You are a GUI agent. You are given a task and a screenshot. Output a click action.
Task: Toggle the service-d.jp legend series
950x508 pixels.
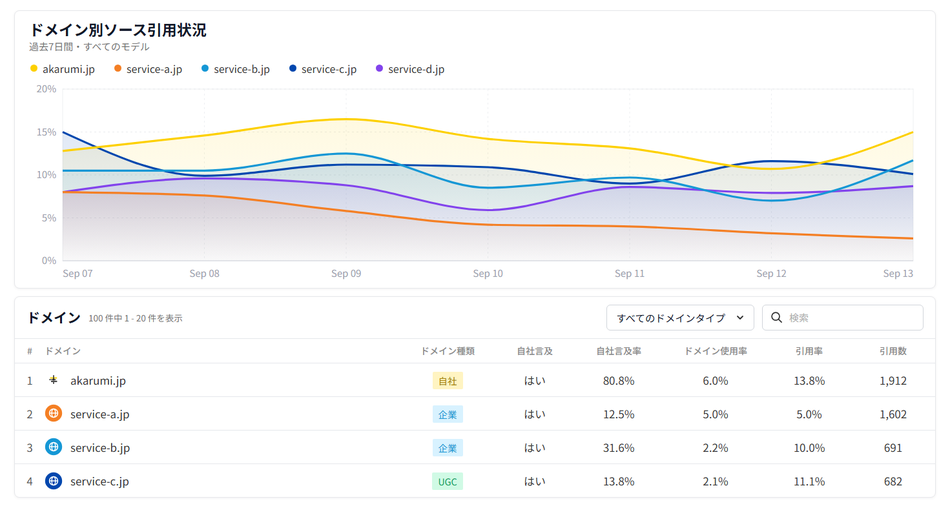(x=410, y=69)
